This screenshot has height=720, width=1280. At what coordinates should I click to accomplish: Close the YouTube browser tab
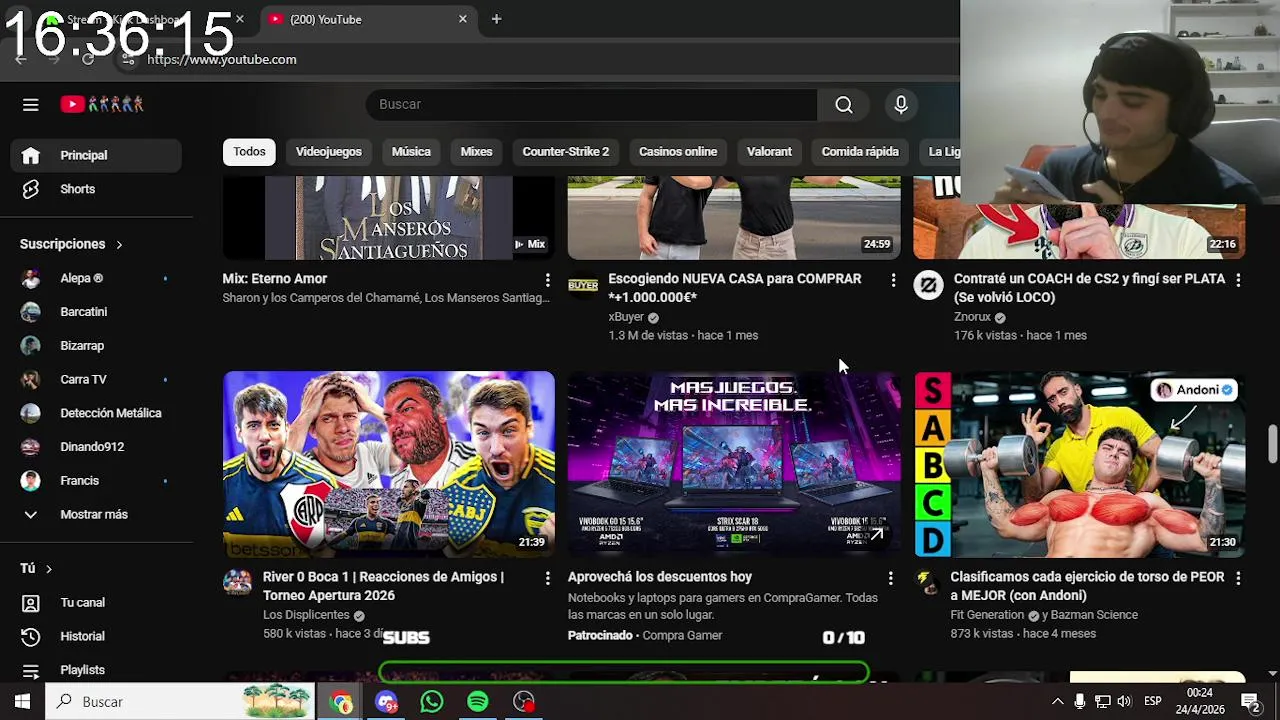coord(462,19)
